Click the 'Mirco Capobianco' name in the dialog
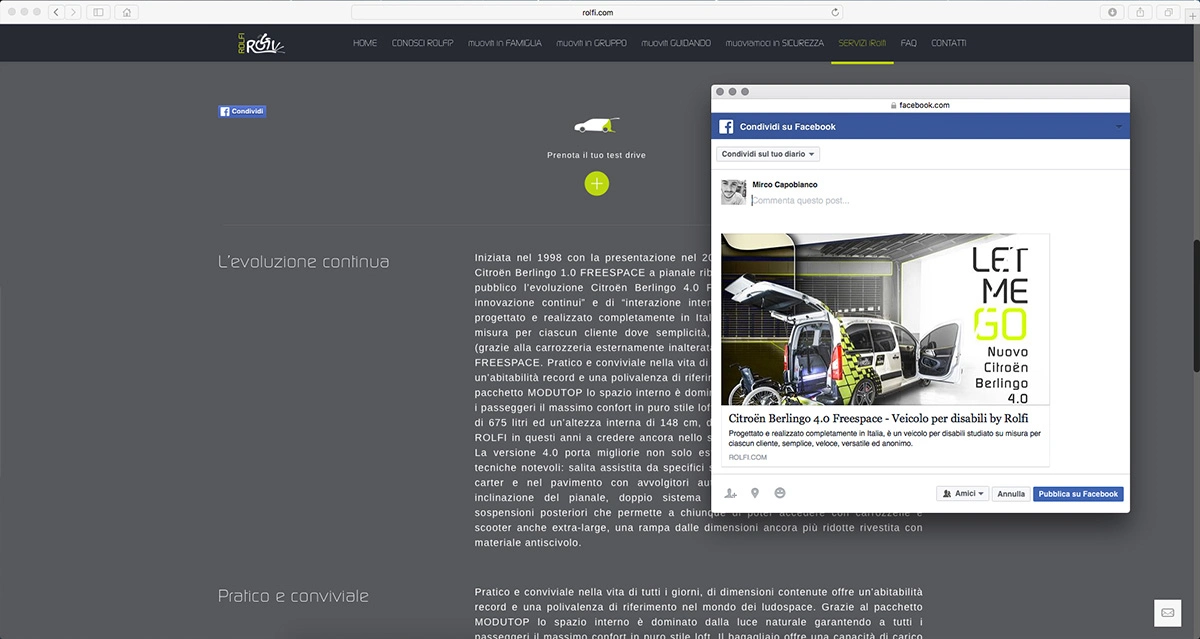The height and width of the screenshot is (639, 1200). click(786, 185)
